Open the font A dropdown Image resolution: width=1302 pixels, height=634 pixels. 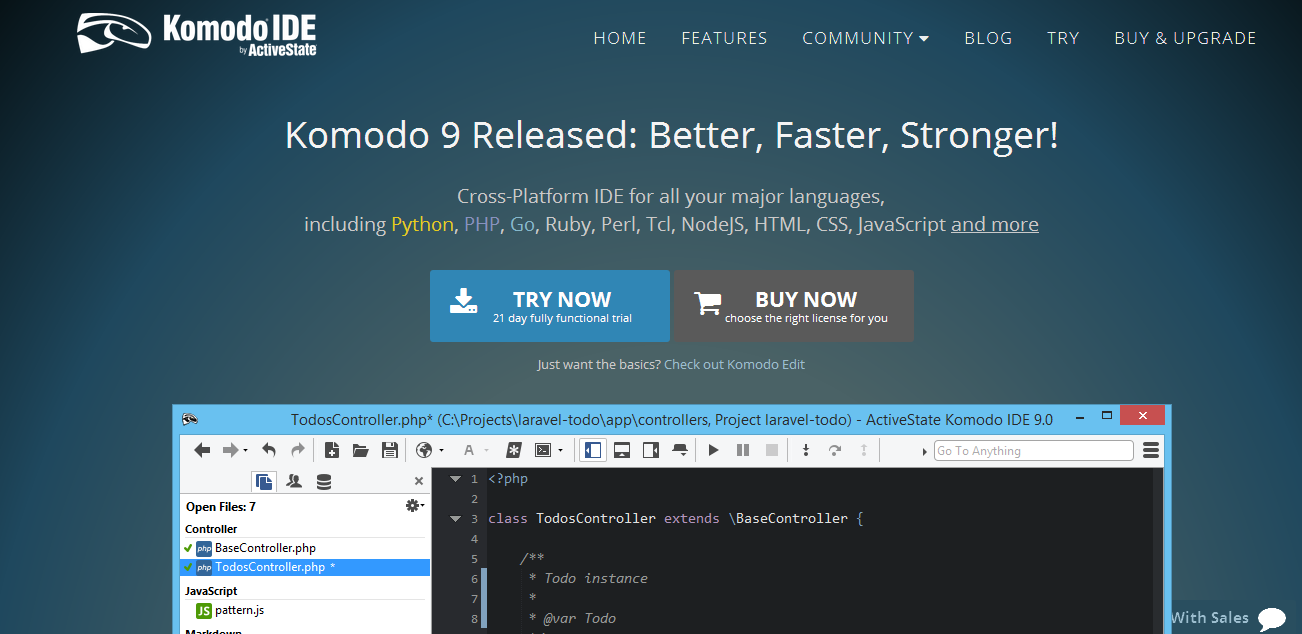click(474, 451)
